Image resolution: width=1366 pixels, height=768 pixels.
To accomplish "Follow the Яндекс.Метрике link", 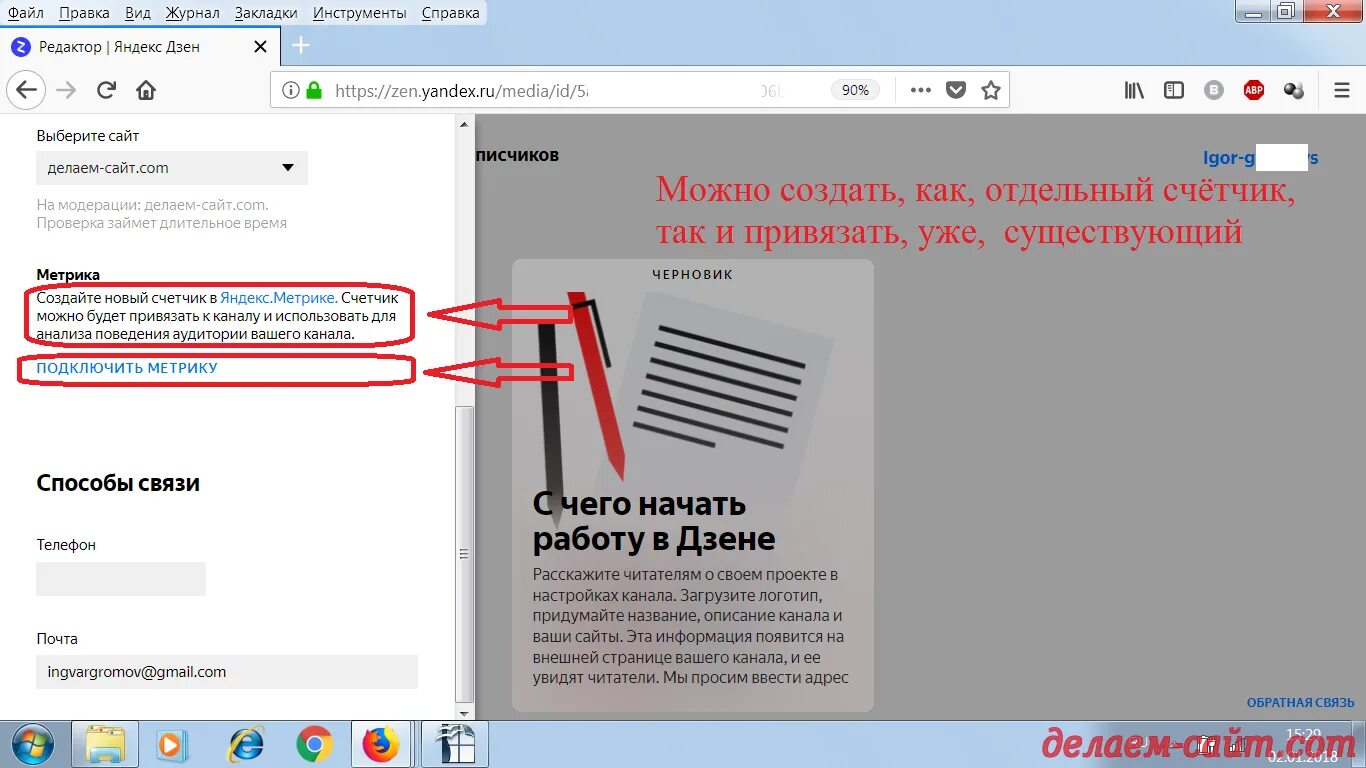I will [x=278, y=298].
